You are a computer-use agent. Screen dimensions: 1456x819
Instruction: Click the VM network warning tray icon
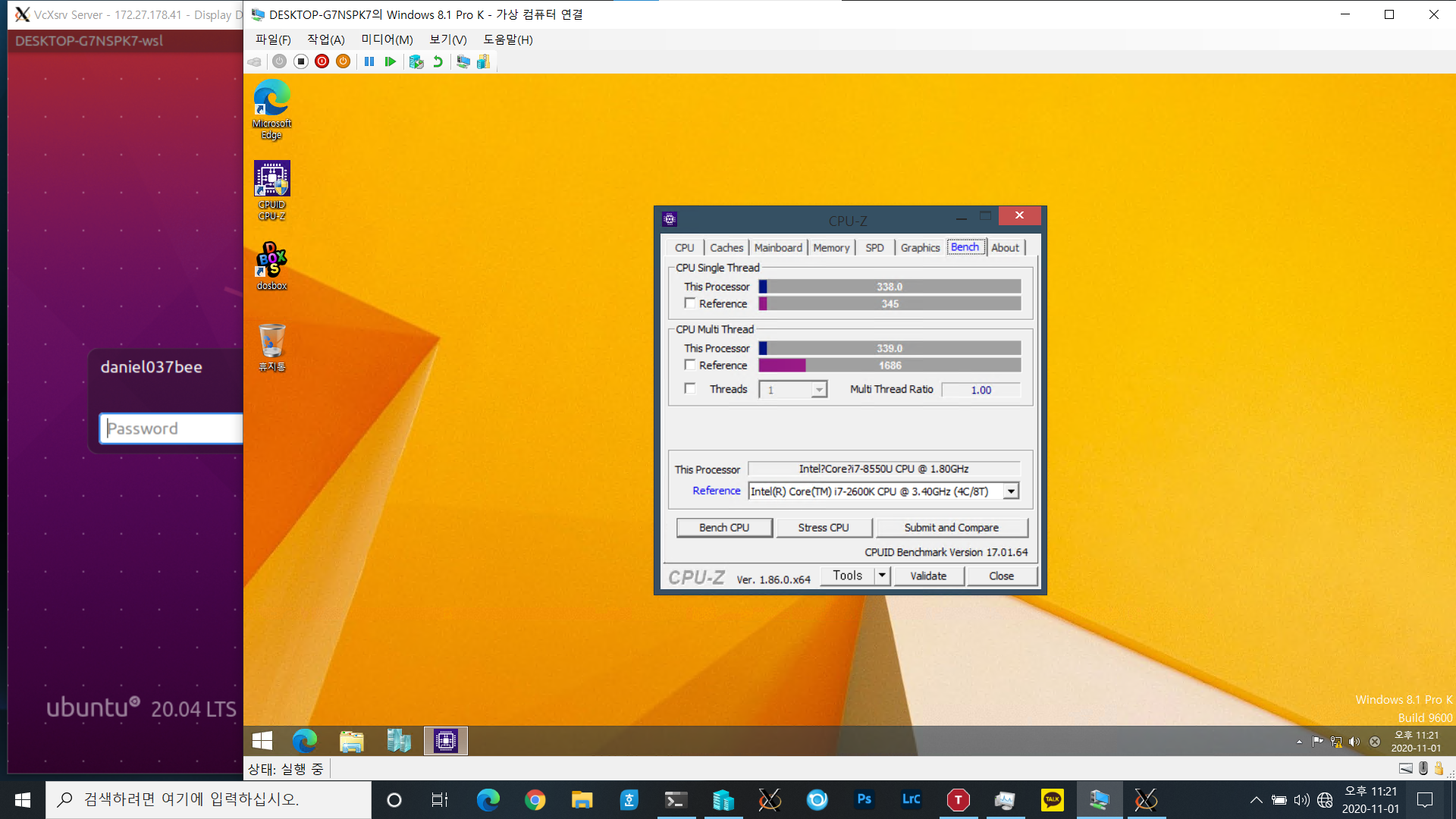[x=1336, y=742]
